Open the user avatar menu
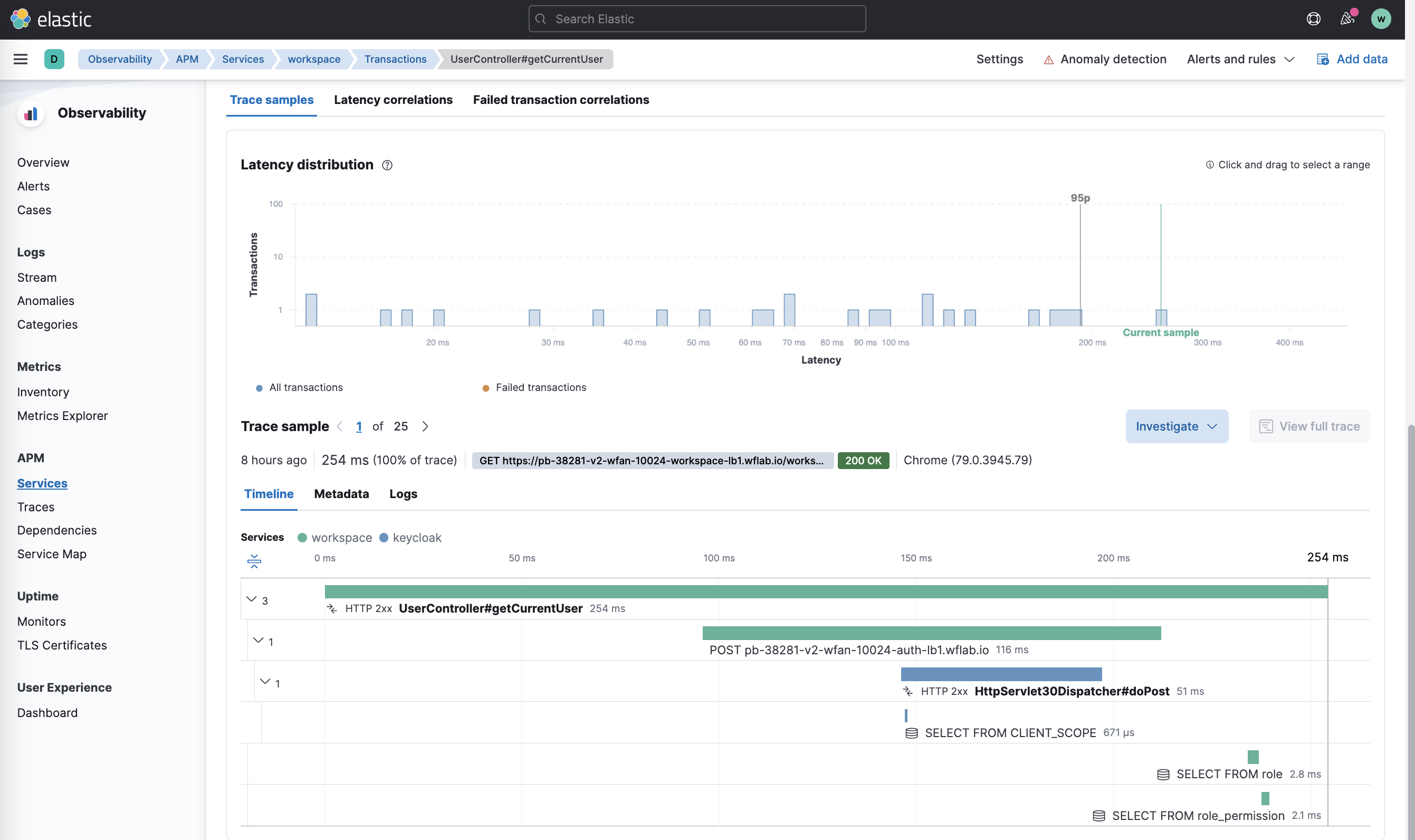1415x840 pixels. (x=1381, y=18)
